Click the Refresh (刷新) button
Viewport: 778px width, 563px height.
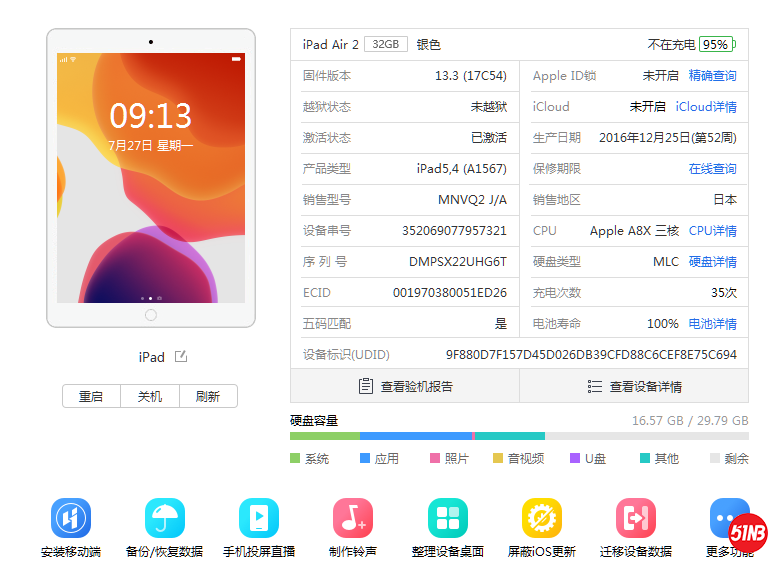point(208,396)
